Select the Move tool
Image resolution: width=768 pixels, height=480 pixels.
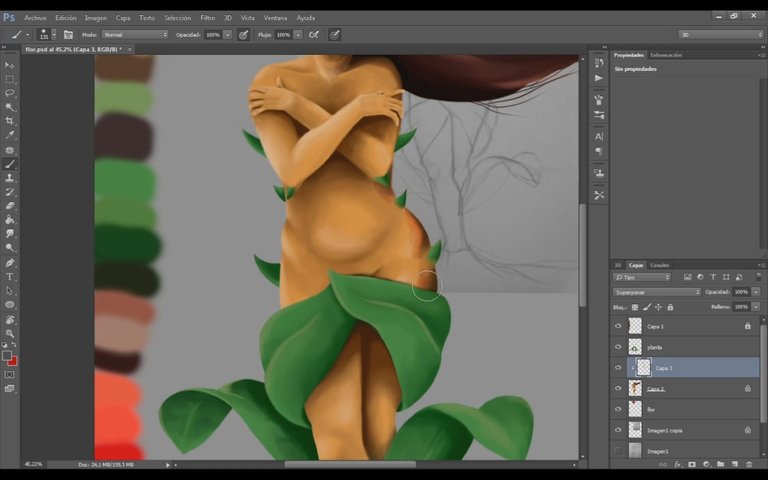[x=9, y=65]
